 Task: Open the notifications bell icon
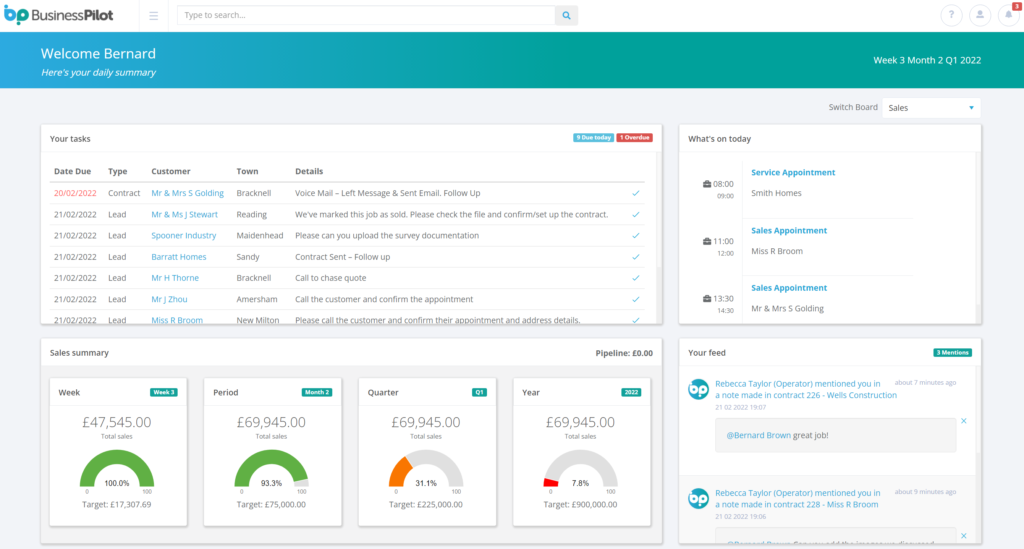(1009, 16)
